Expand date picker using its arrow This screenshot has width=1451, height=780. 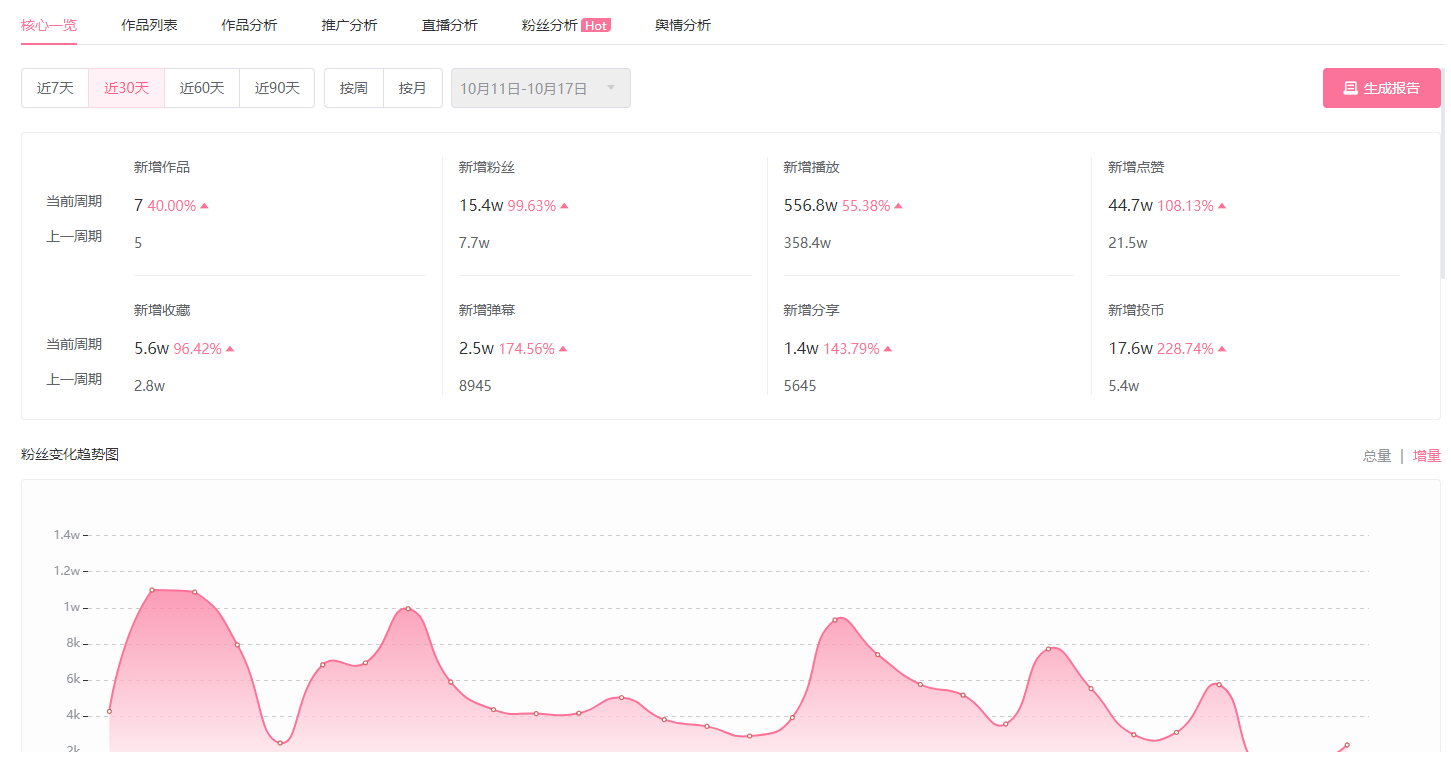click(x=611, y=88)
